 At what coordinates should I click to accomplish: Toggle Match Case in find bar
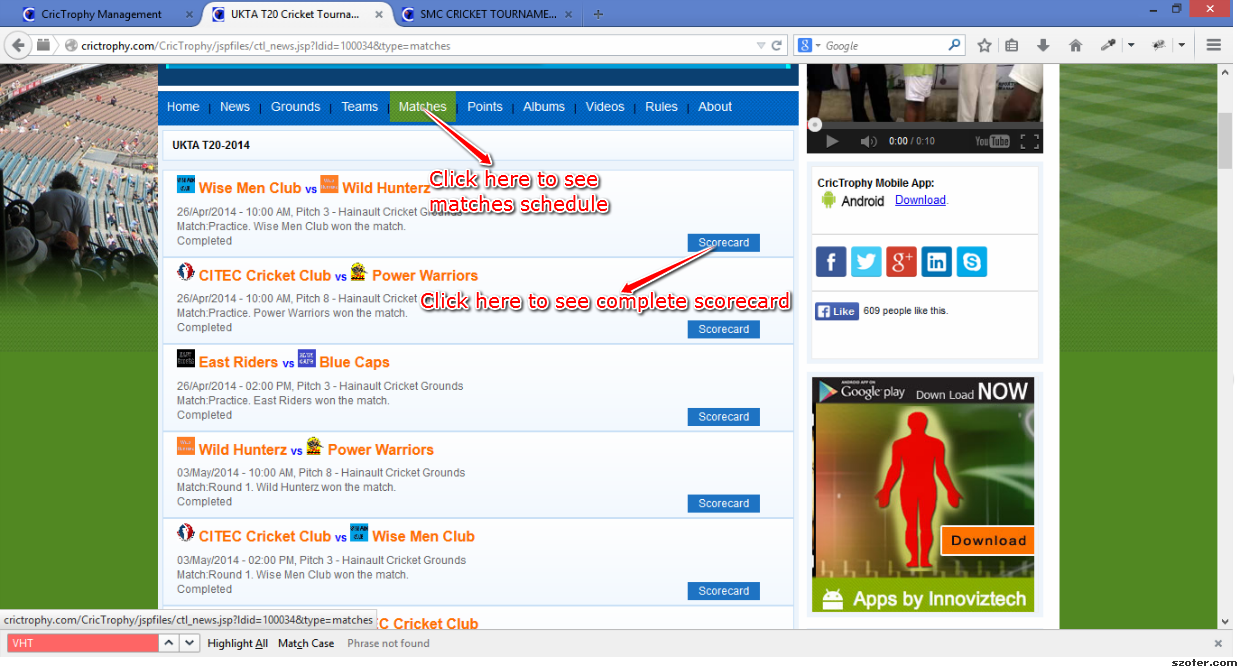(x=306, y=644)
